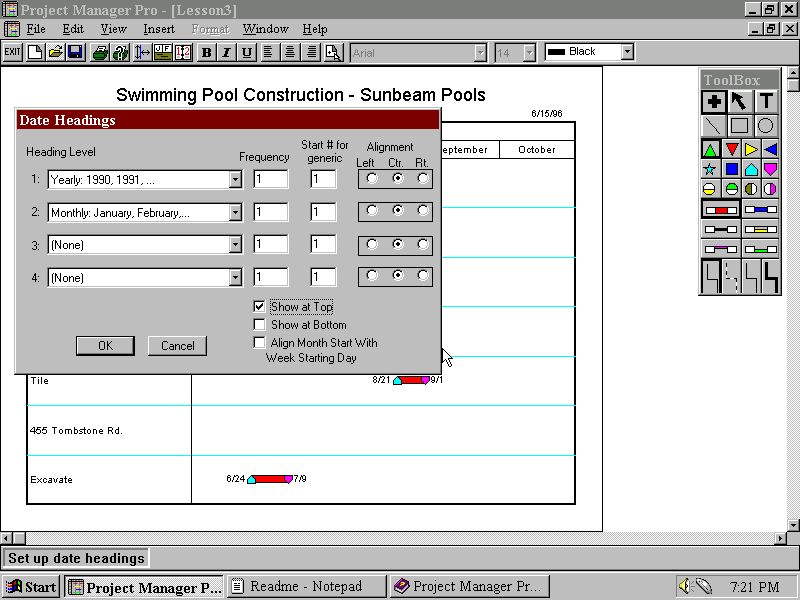Select the cyan star symbol
The height and width of the screenshot is (600, 800).
coord(711,169)
